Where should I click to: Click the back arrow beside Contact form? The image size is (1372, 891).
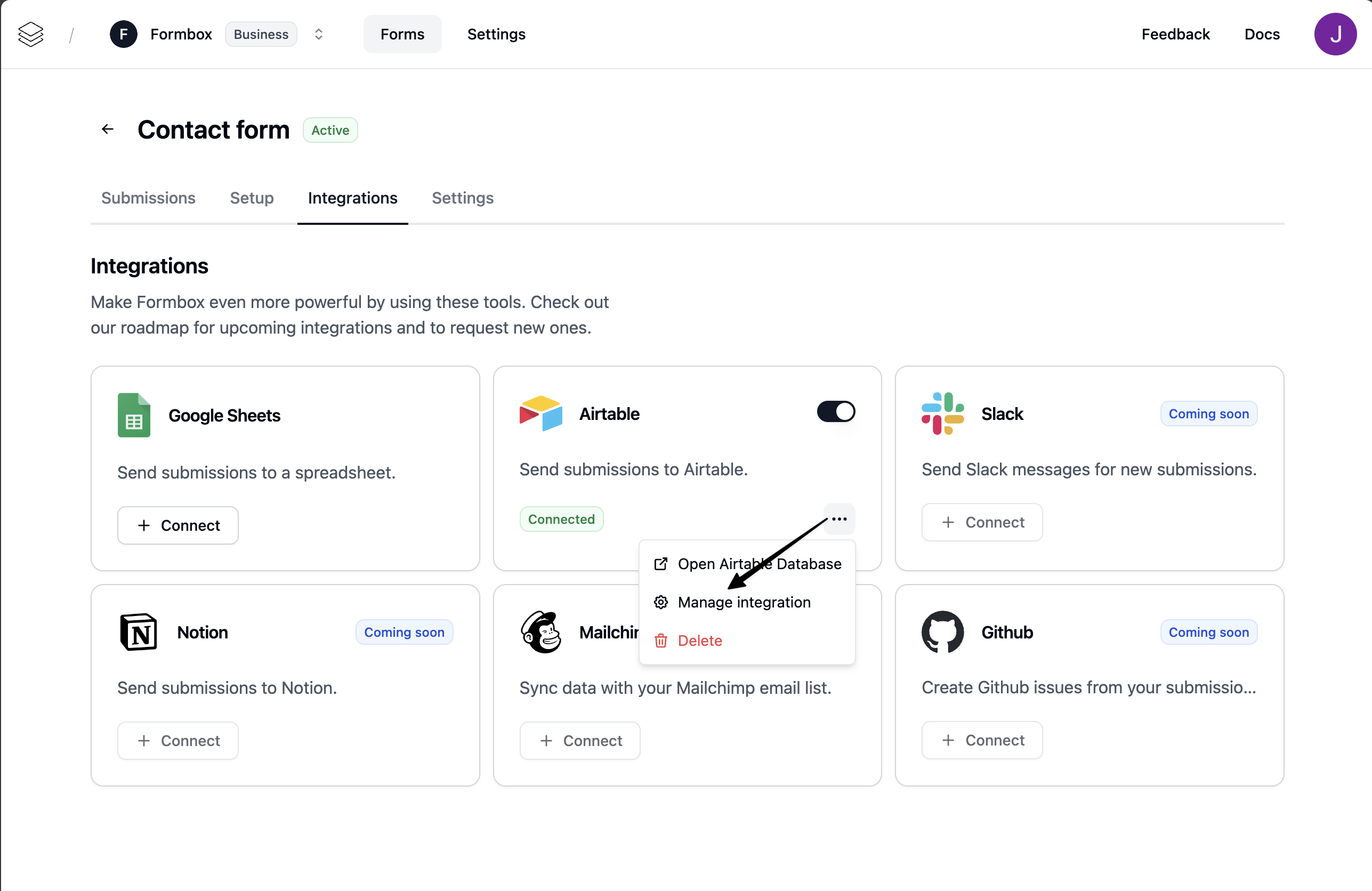point(108,129)
